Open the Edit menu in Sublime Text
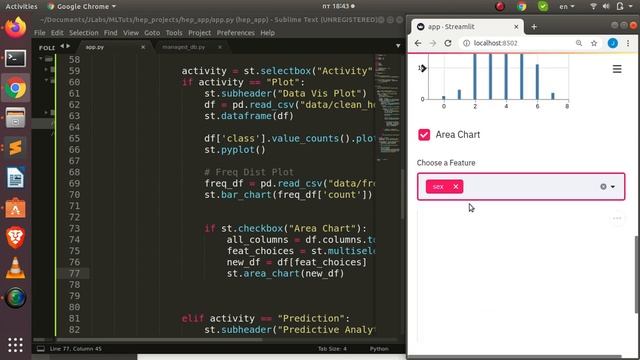This screenshot has height=360, width=640. pyautogui.click(x=57, y=33)
